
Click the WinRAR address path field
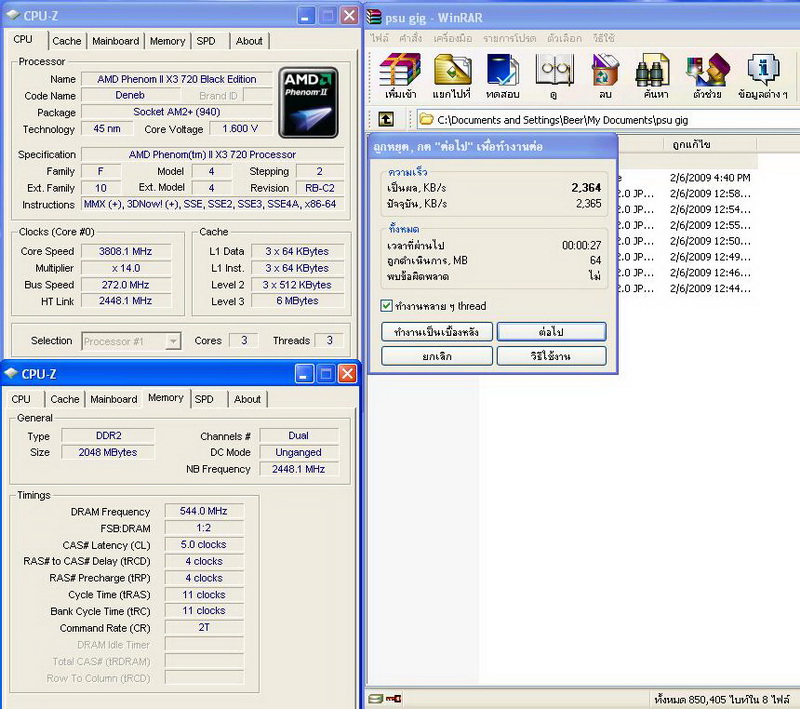tap(607, 120)
